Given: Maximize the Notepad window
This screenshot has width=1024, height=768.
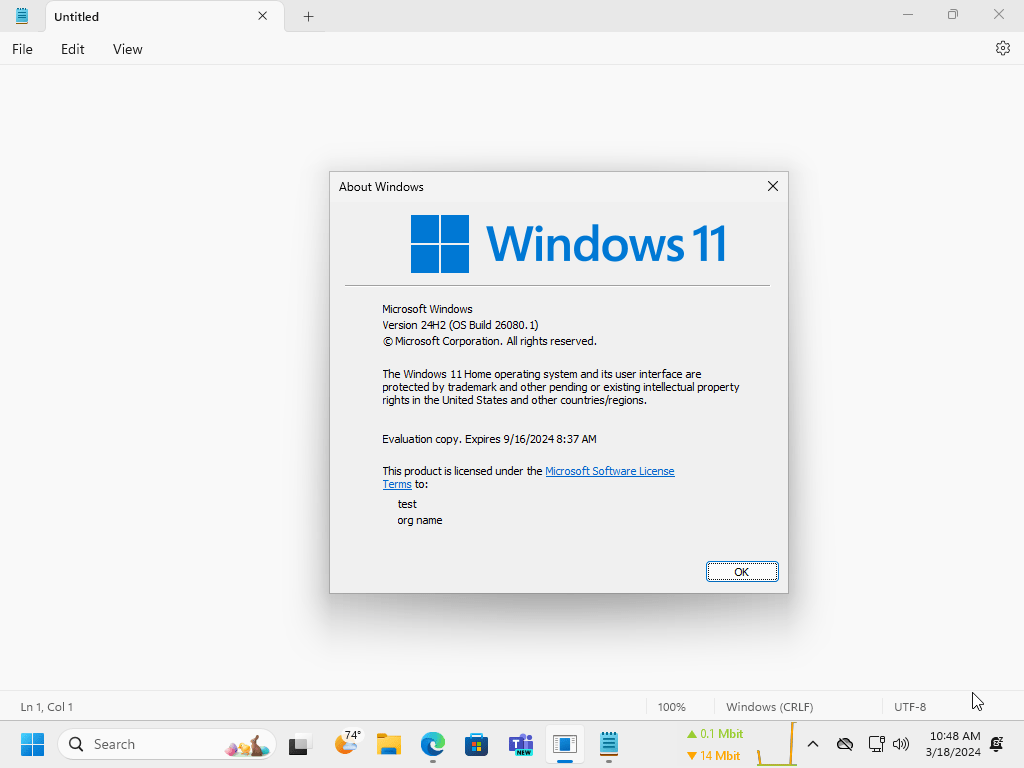Looking at the screenshot, I should coord(953,14).
